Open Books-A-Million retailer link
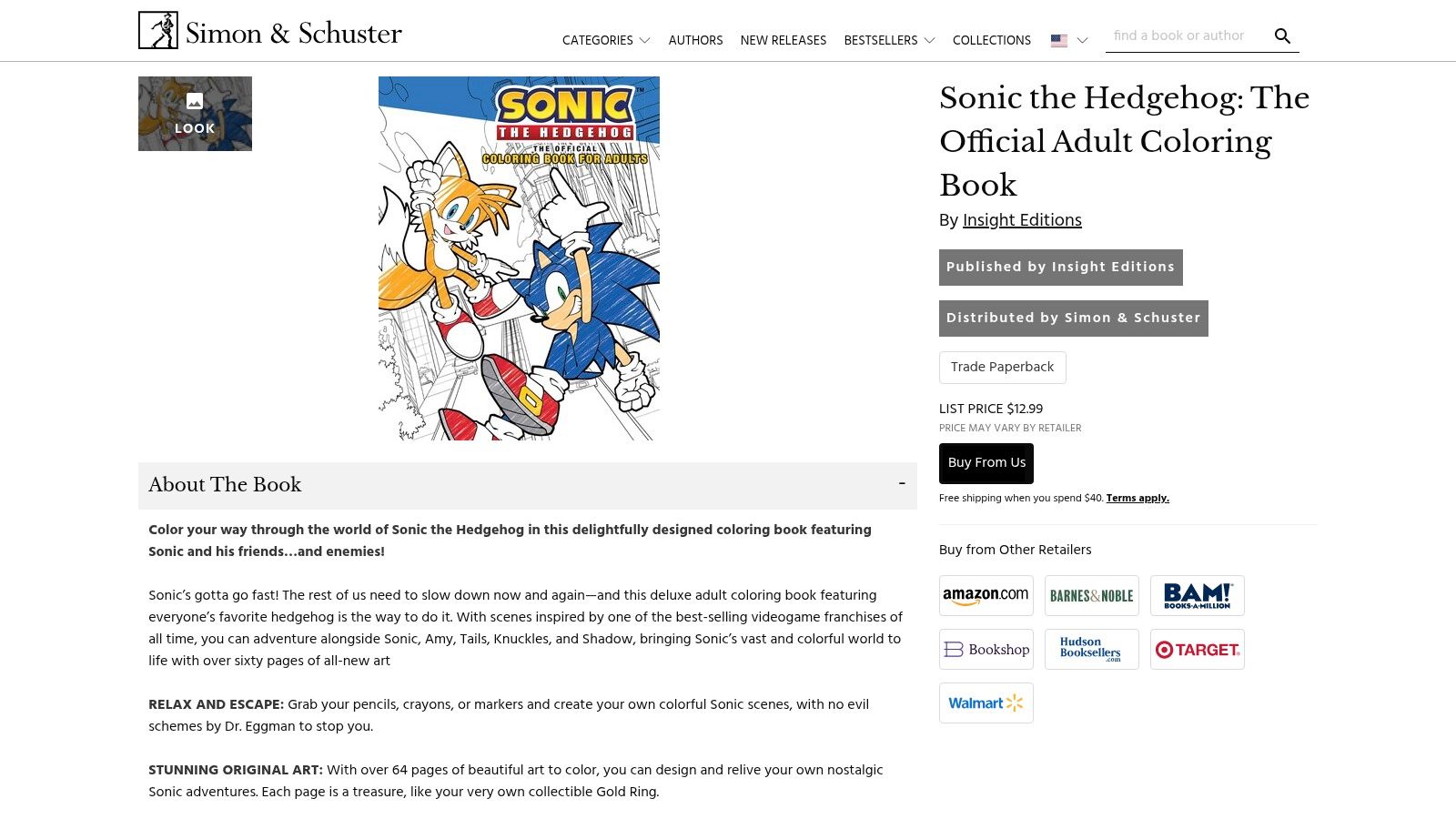Image resolution: width=1456 pixels, height=819 pixels. pyautogui.click(x=1198, y=595)
